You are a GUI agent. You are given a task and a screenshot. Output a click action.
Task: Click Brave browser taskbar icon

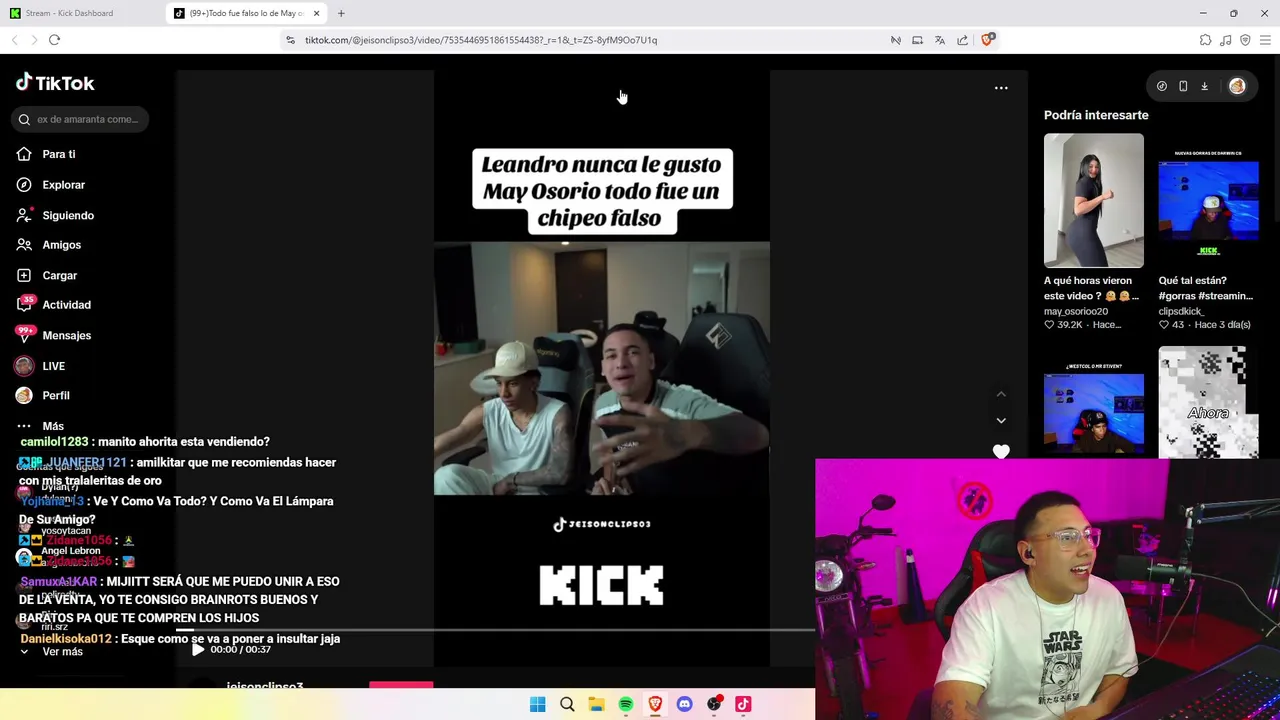tap(655, 705)
